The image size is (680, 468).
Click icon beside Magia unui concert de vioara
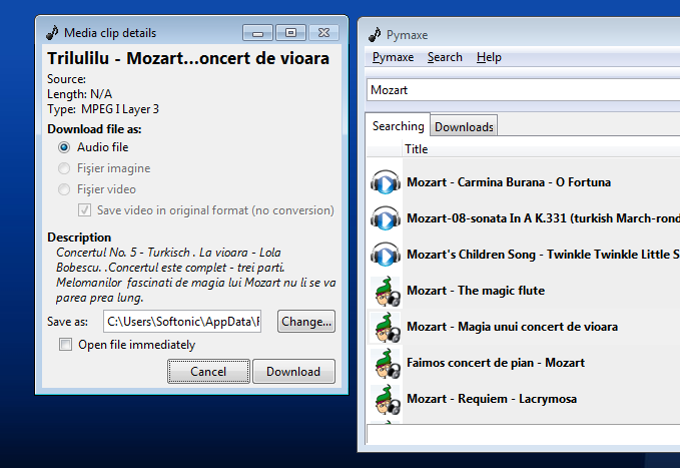tap(386, 327)
